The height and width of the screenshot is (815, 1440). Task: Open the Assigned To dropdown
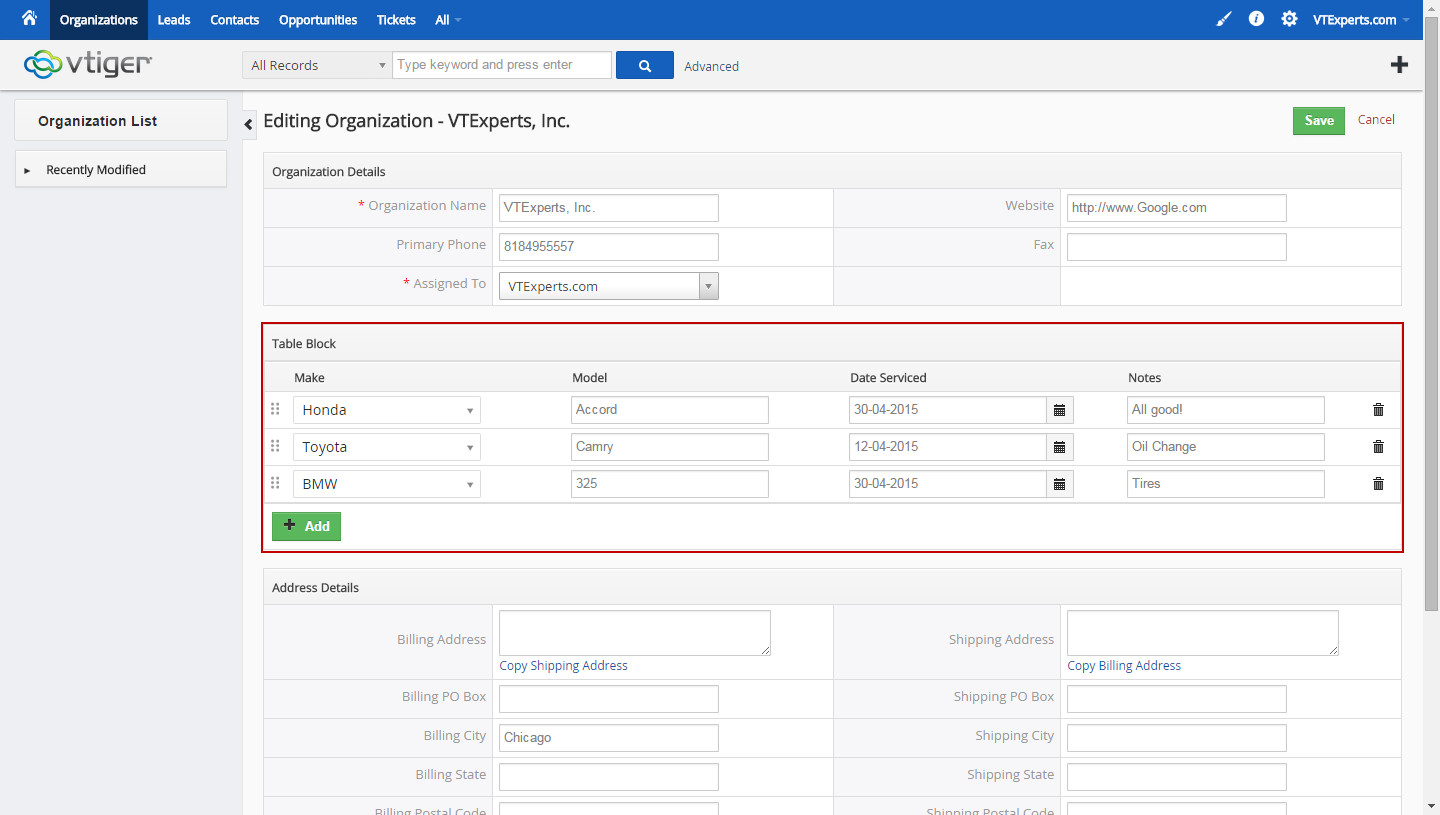[x=608, y=286]
